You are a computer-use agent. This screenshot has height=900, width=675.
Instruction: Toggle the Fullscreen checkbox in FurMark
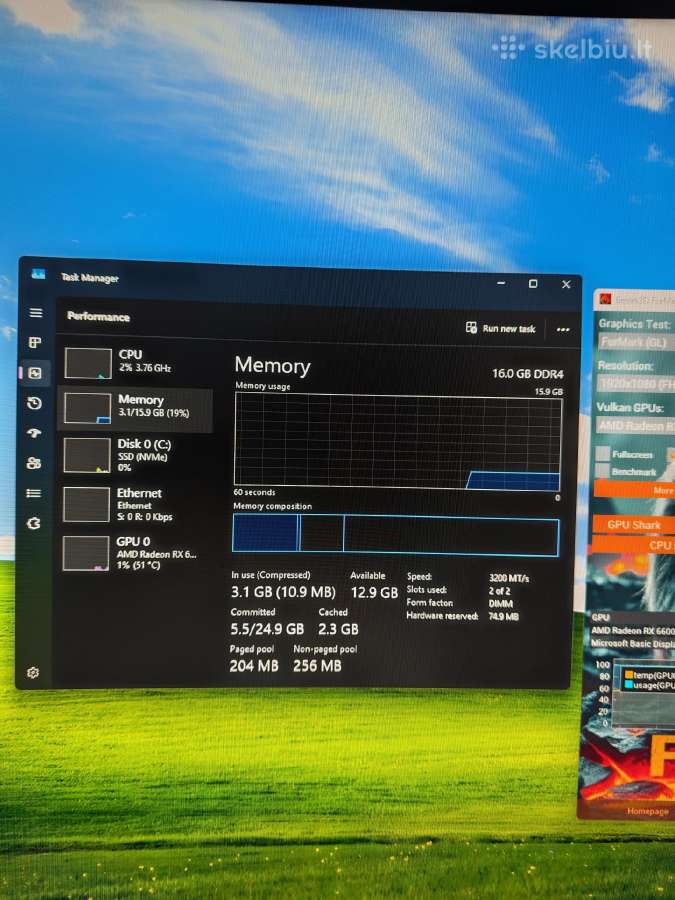pos(602,453)
